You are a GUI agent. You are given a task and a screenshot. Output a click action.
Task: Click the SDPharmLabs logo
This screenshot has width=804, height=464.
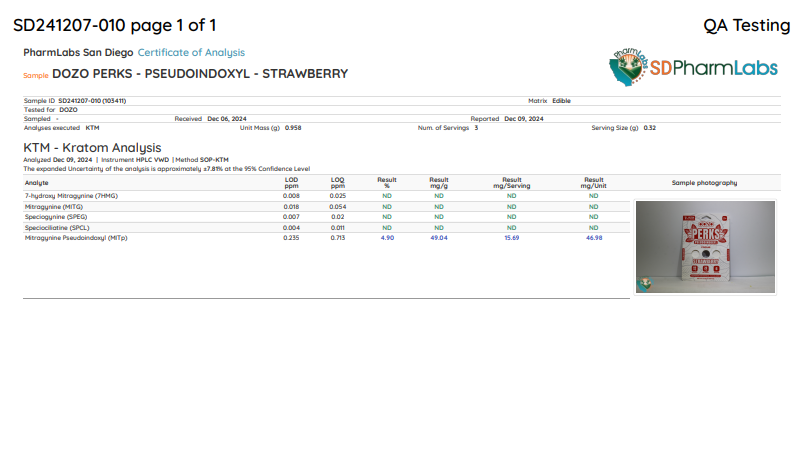coord(693,67)
